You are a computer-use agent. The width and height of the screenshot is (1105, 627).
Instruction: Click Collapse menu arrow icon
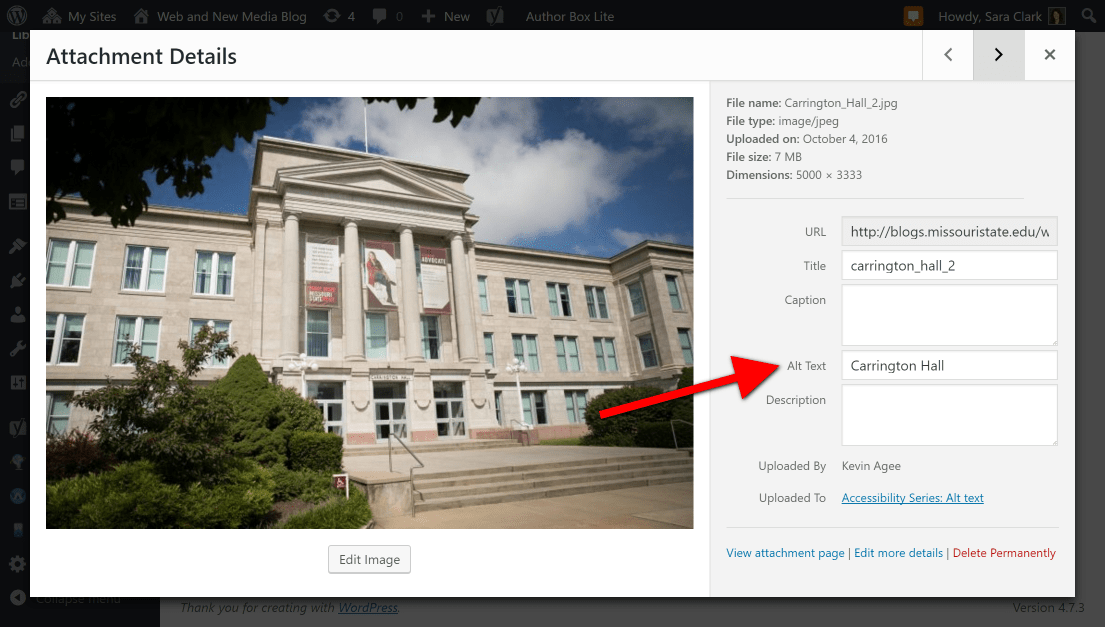18,597
